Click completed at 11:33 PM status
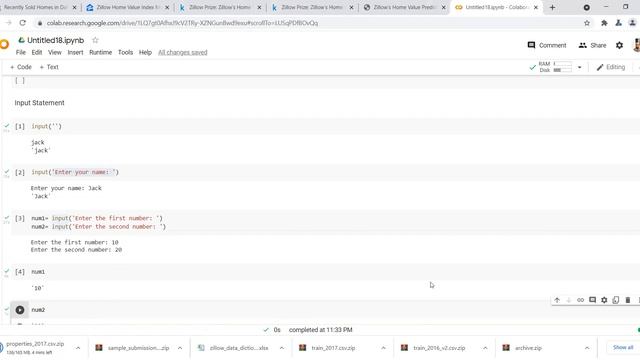Screen dimensions: 640x360 (320, 330)
